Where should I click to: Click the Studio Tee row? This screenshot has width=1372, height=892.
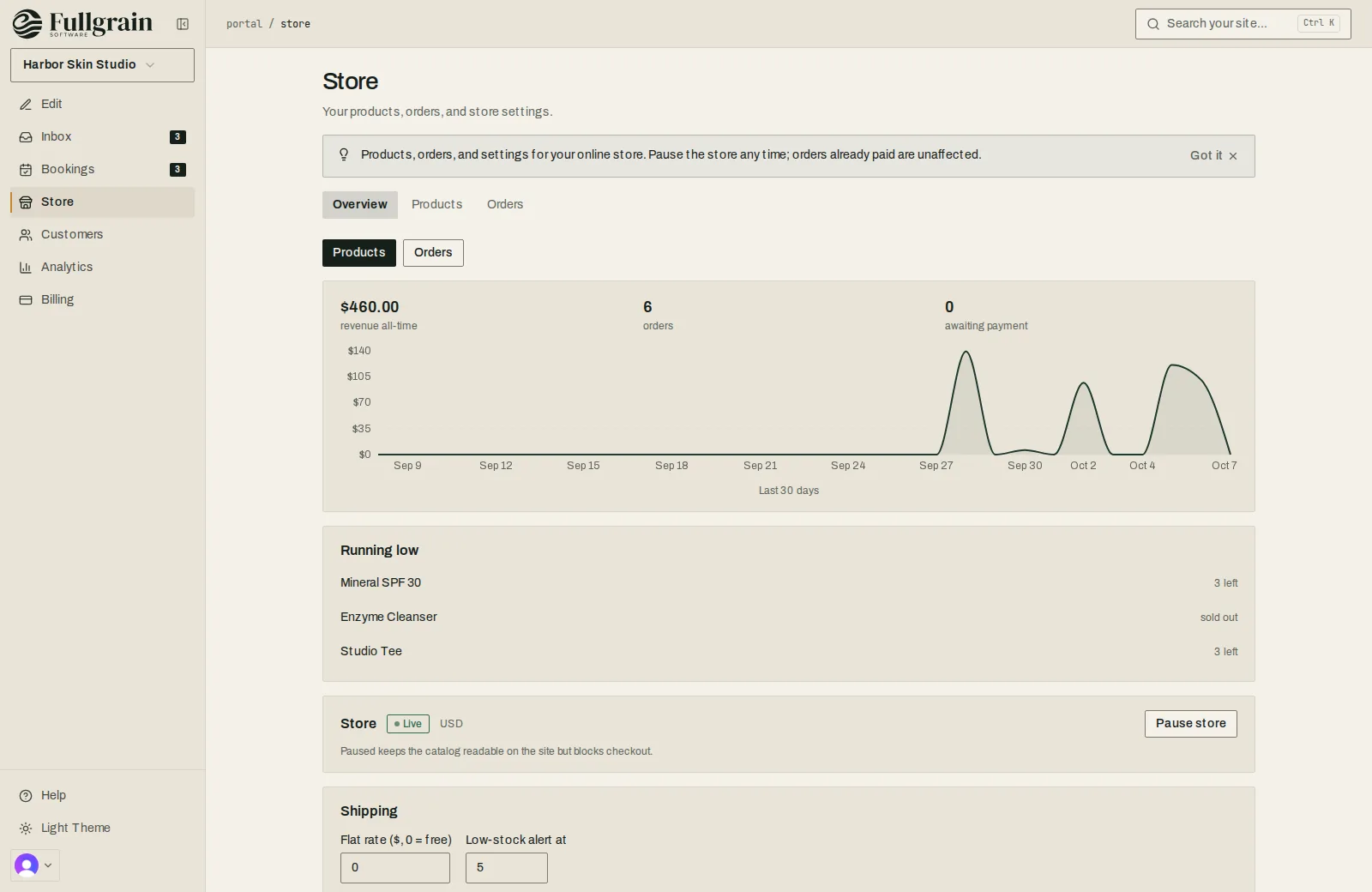pyautogui.click(x=789, y=652)
